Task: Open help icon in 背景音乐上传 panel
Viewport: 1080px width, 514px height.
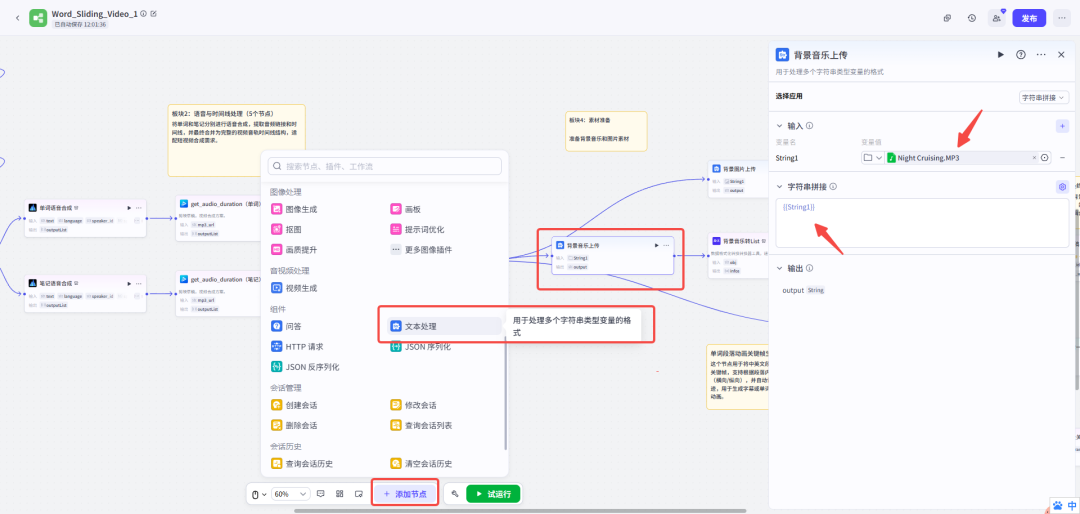Action: pyautogui.click(x=1021, y=54)
